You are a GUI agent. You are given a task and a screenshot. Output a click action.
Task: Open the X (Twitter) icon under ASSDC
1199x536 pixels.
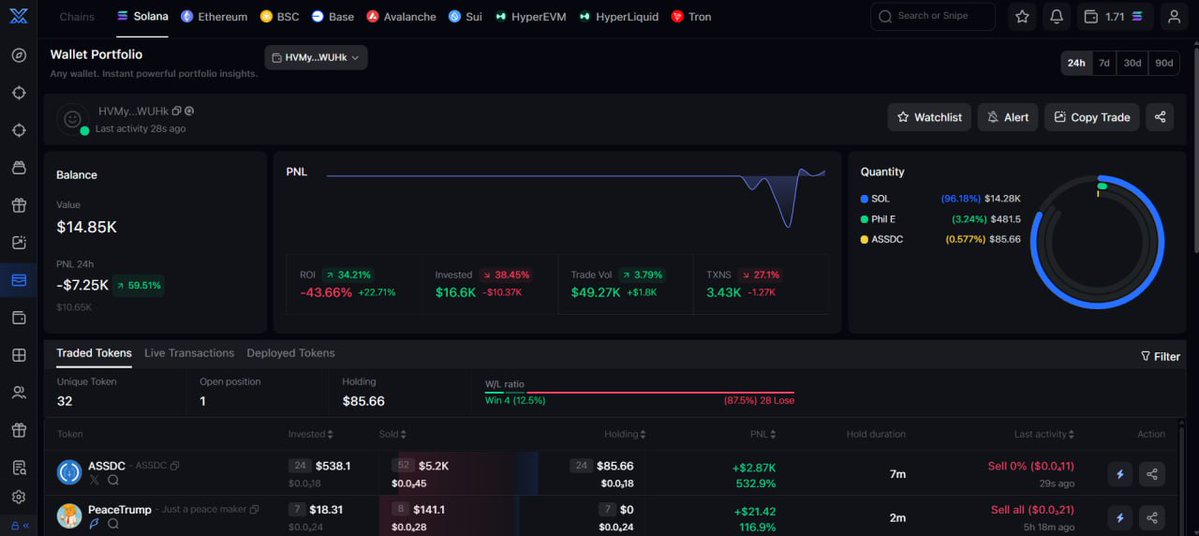94,480
